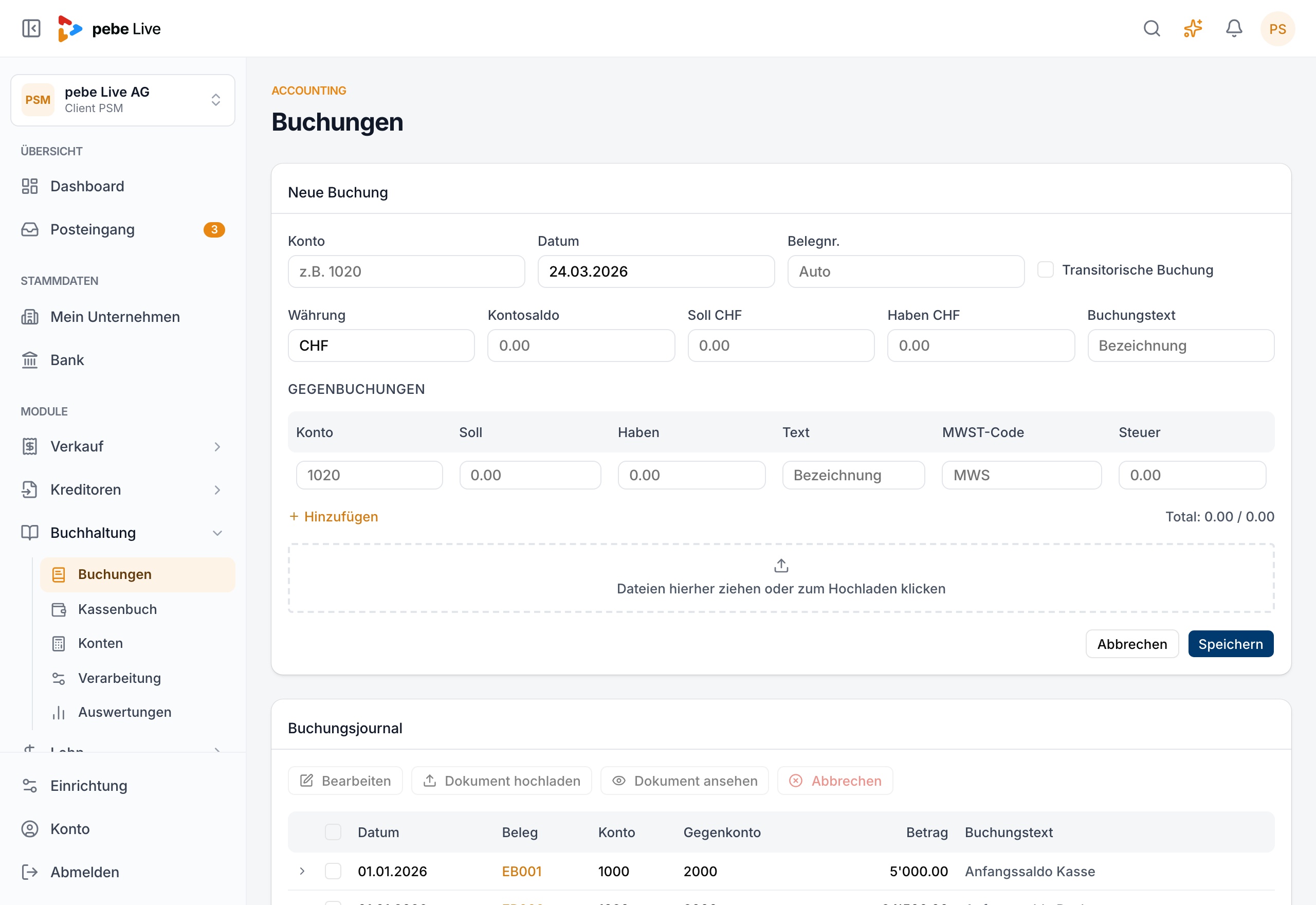
Task: Click the Speichern button
Action: [1231, 644]
